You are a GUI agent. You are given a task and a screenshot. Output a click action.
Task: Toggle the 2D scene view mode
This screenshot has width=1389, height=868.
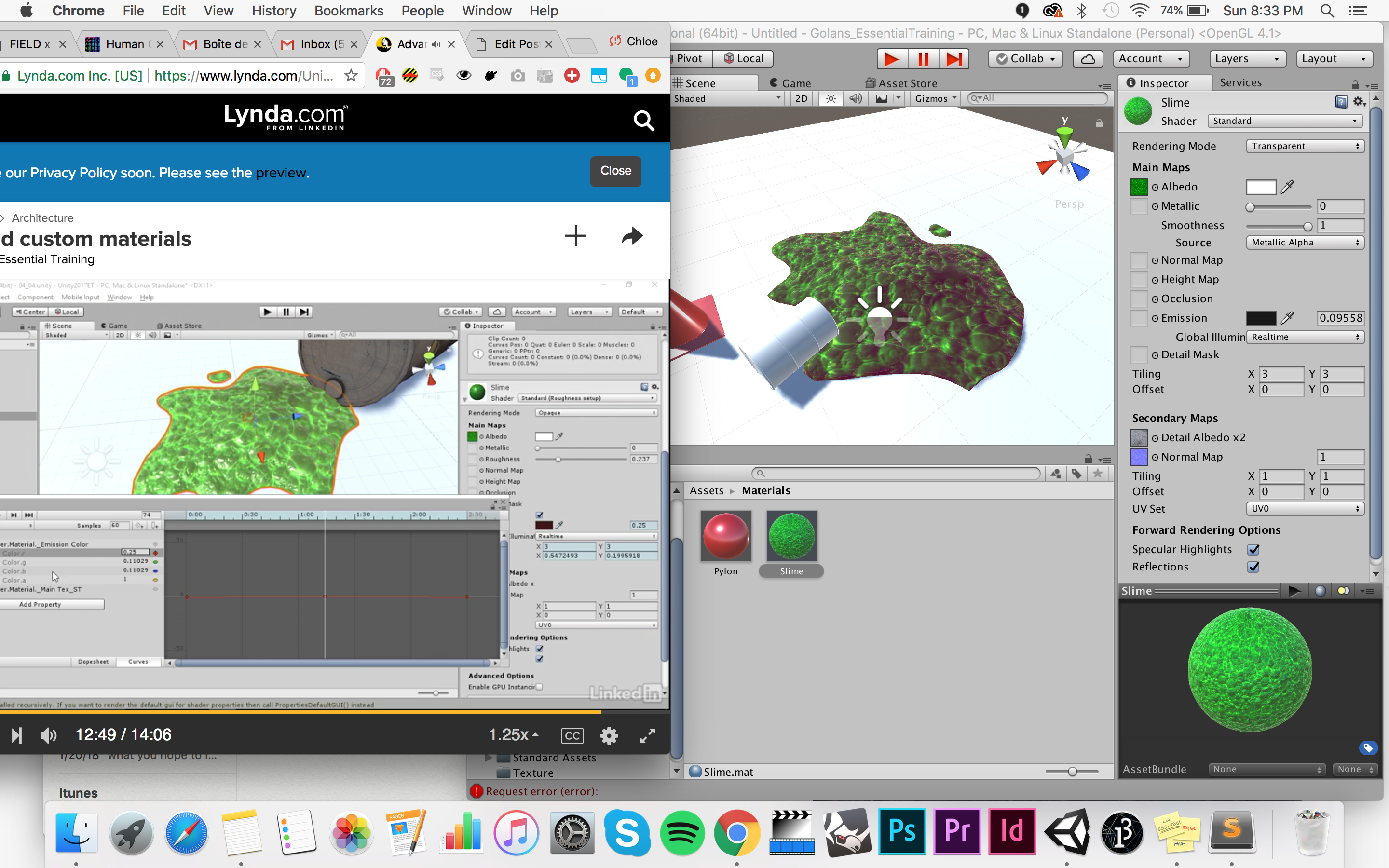pos(801,99)
